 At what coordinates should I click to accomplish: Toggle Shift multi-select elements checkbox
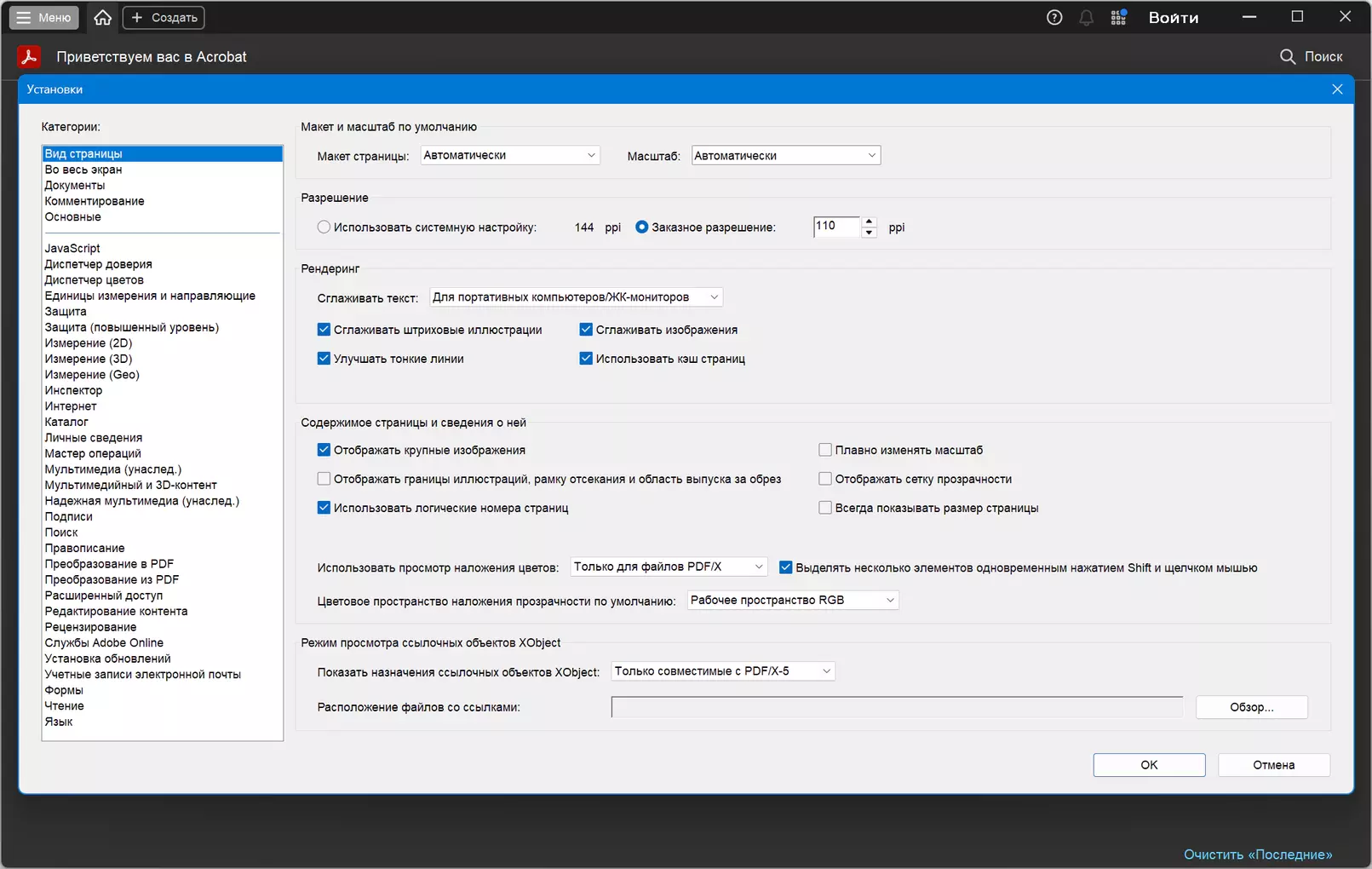click(x=786, y=567)
